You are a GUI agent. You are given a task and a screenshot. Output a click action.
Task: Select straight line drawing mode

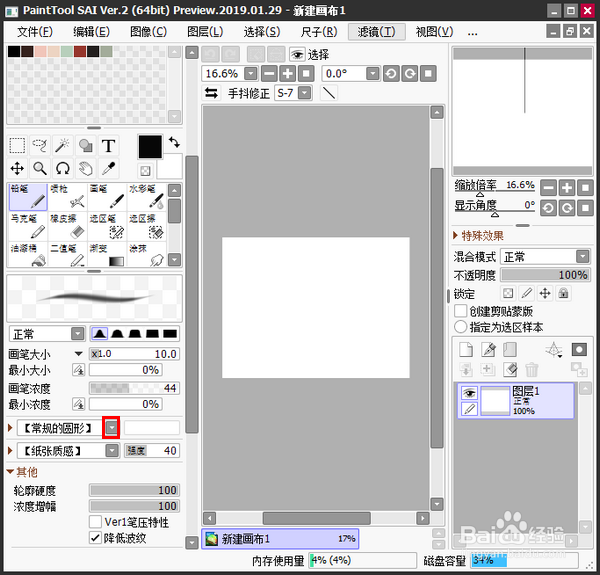coord(329,93)
